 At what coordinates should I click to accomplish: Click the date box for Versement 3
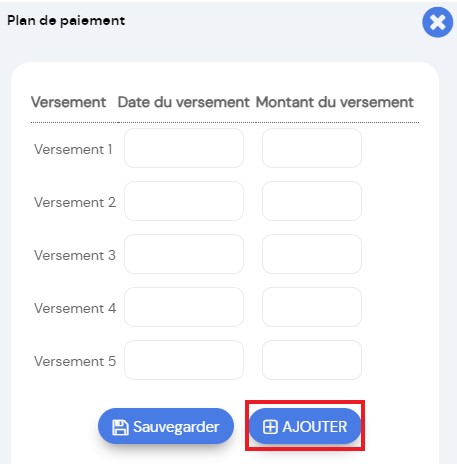coord(184,254)
